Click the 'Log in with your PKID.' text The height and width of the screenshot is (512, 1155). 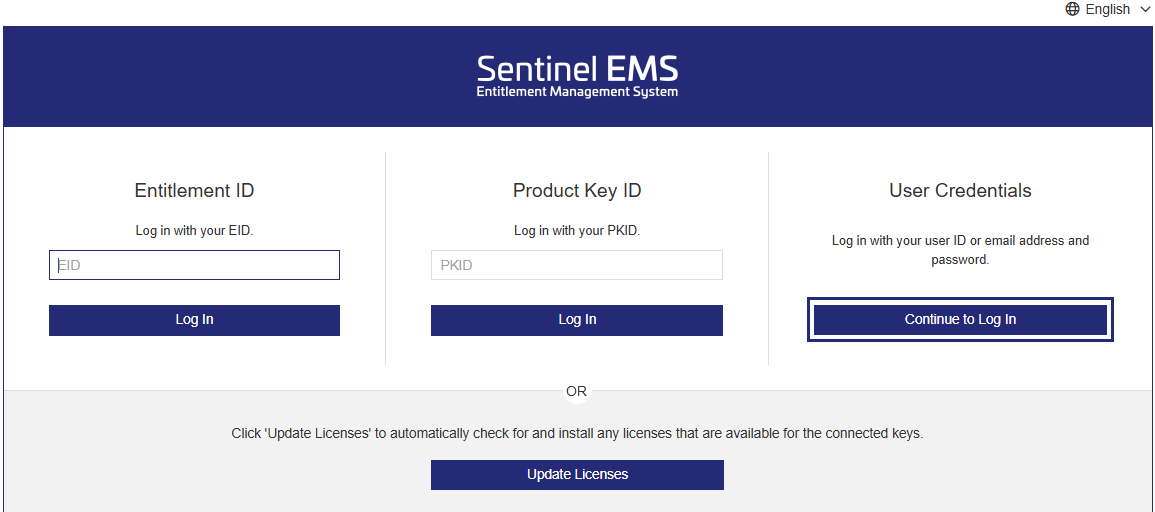[577, 231]
